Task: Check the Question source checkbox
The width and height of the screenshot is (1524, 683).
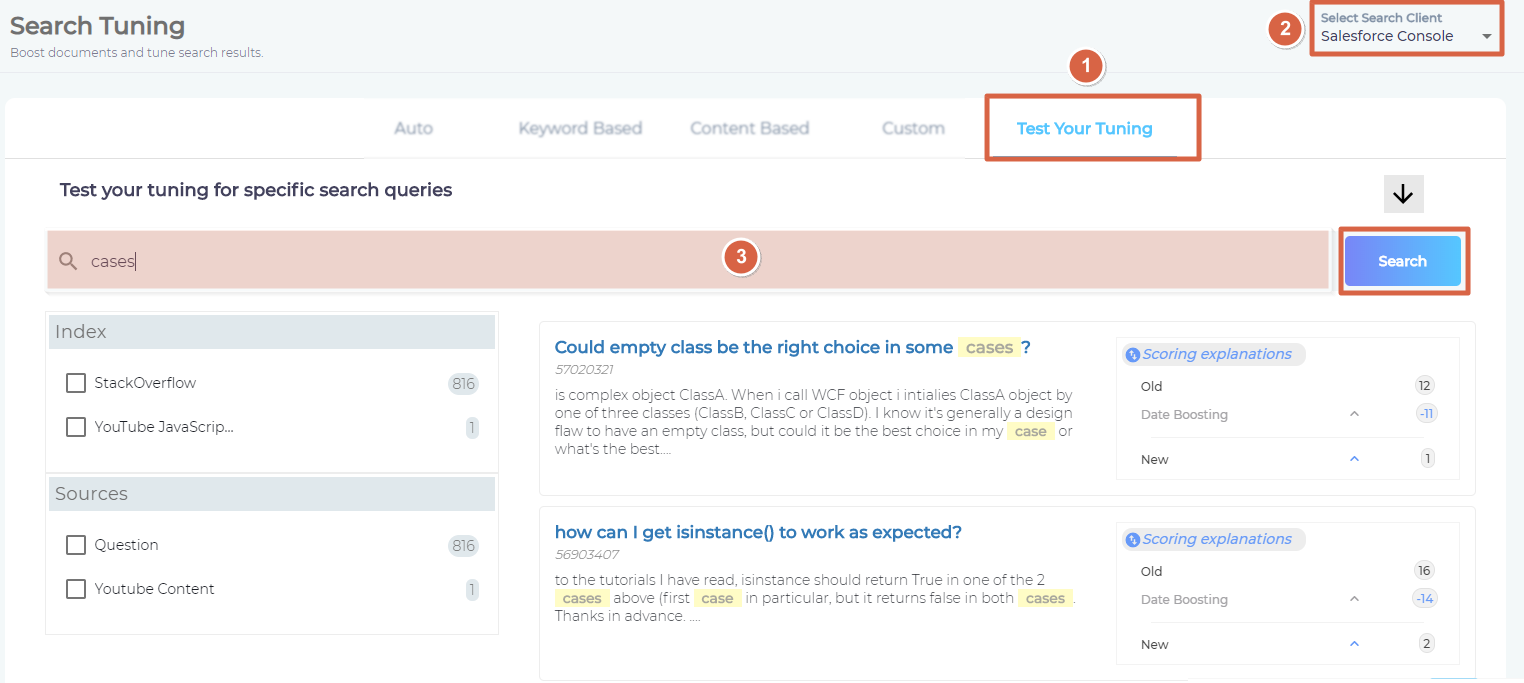Action: [x=76, y=545]
